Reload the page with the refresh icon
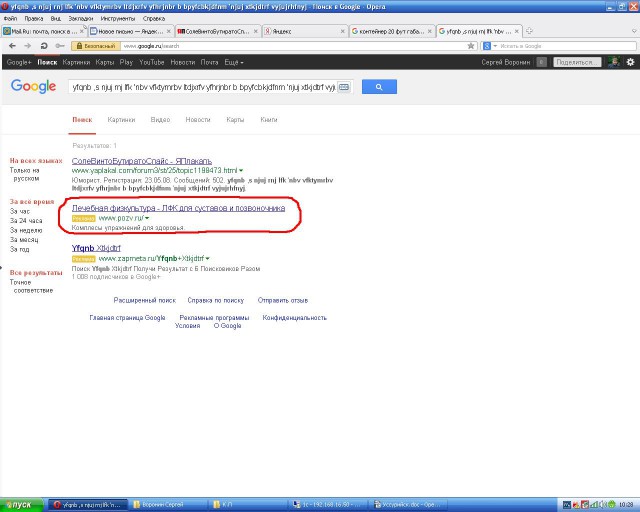Screen dimensions: 640x512 (44, 46)
